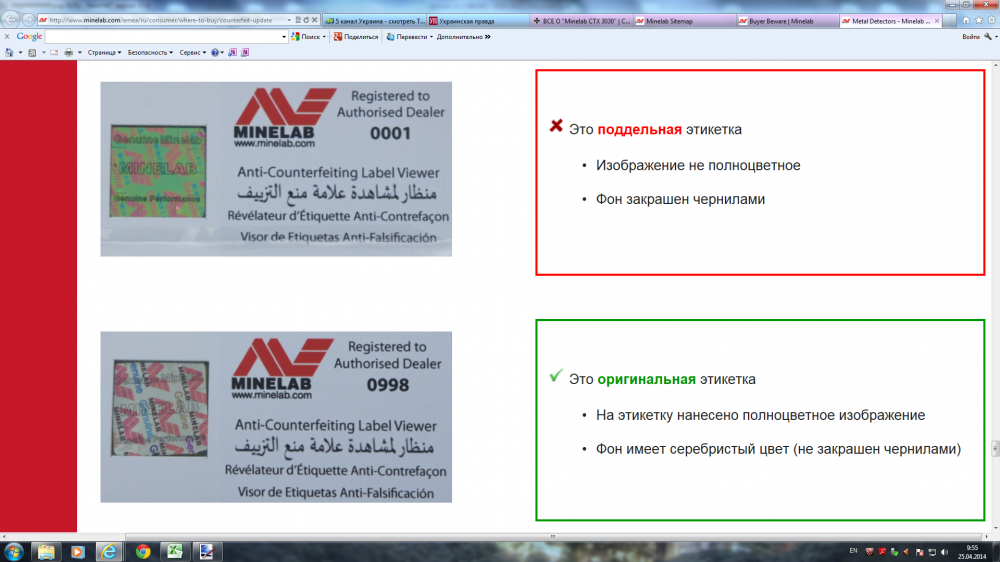Image resolution: width=1000 pixels, height=562 pixels.
Task: Stop loading with the address bar X
Action: point(314,20)
